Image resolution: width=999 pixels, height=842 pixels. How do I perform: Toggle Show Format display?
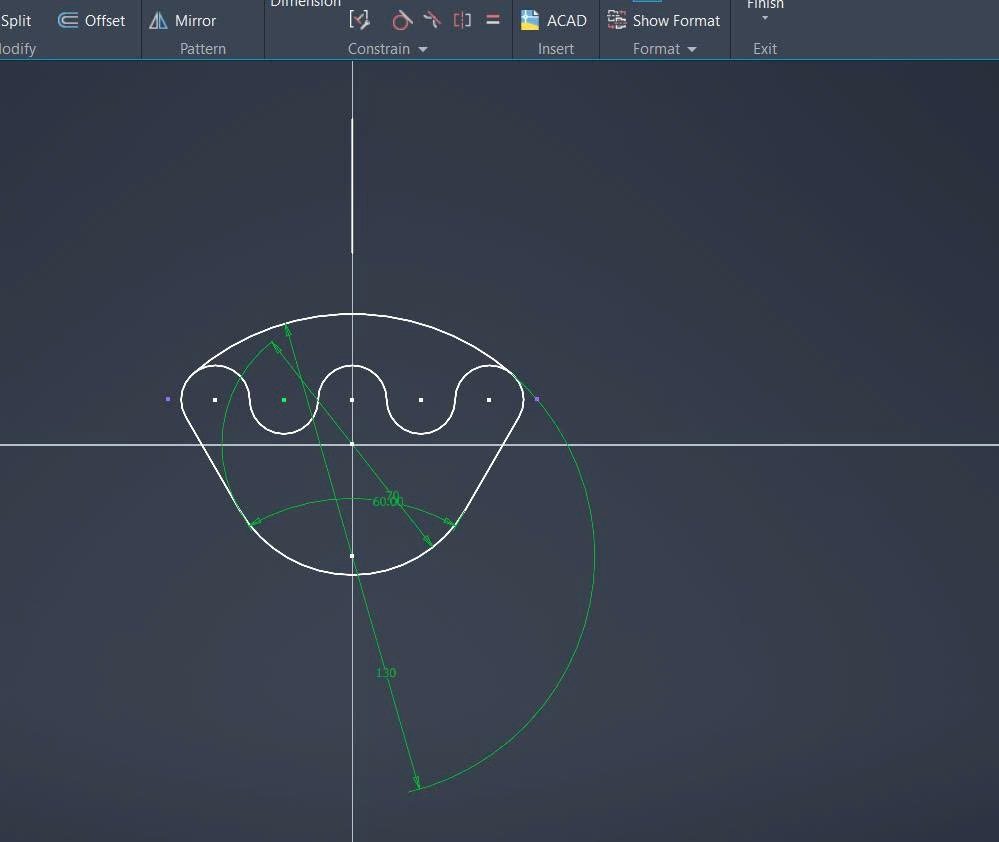[664, 20]
